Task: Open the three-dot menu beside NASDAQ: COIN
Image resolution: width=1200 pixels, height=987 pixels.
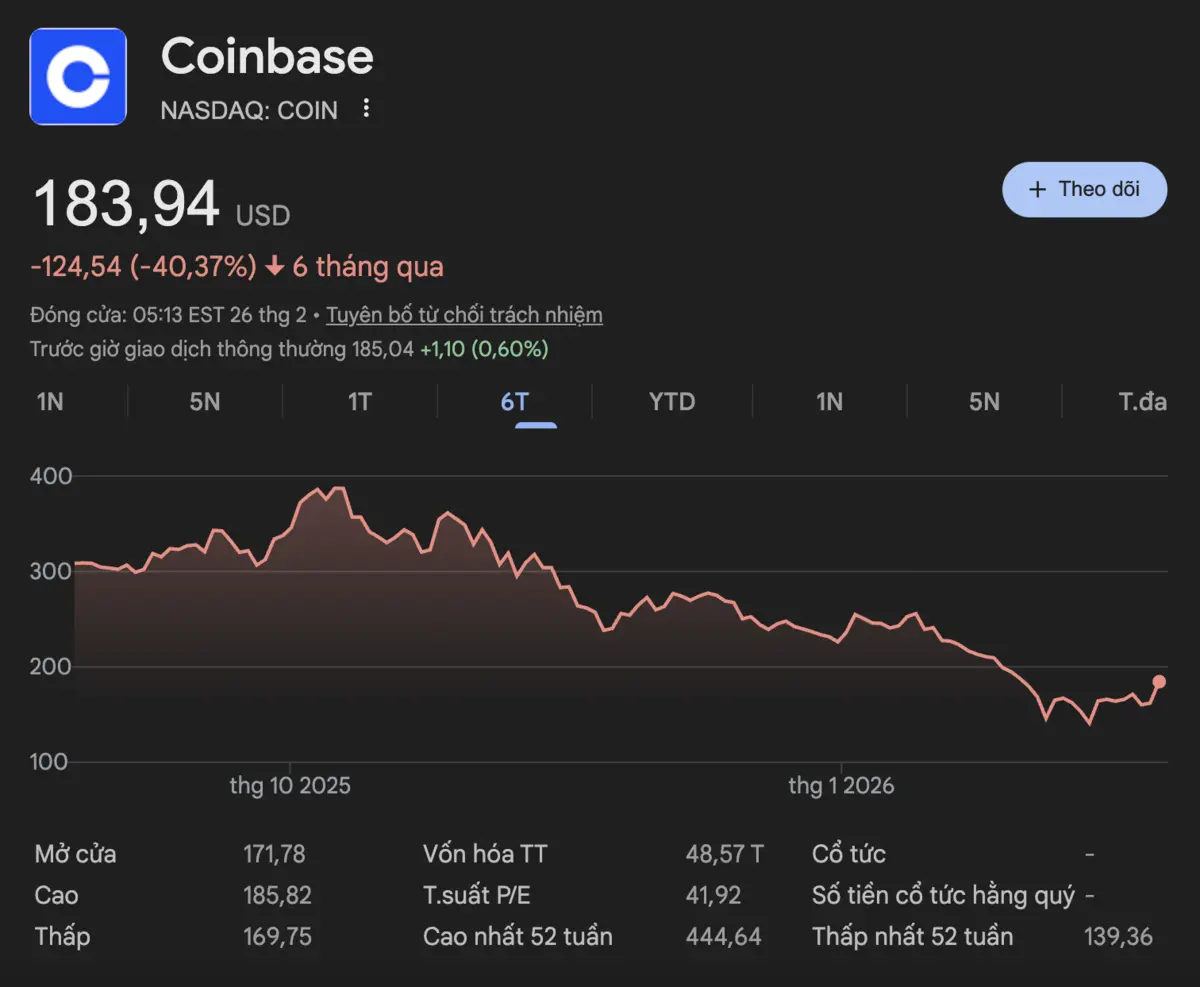Action: [366, 109]
